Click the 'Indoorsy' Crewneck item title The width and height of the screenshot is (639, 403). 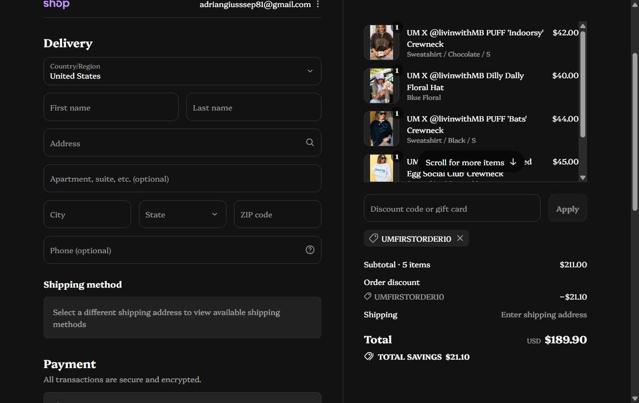[475, 38]
